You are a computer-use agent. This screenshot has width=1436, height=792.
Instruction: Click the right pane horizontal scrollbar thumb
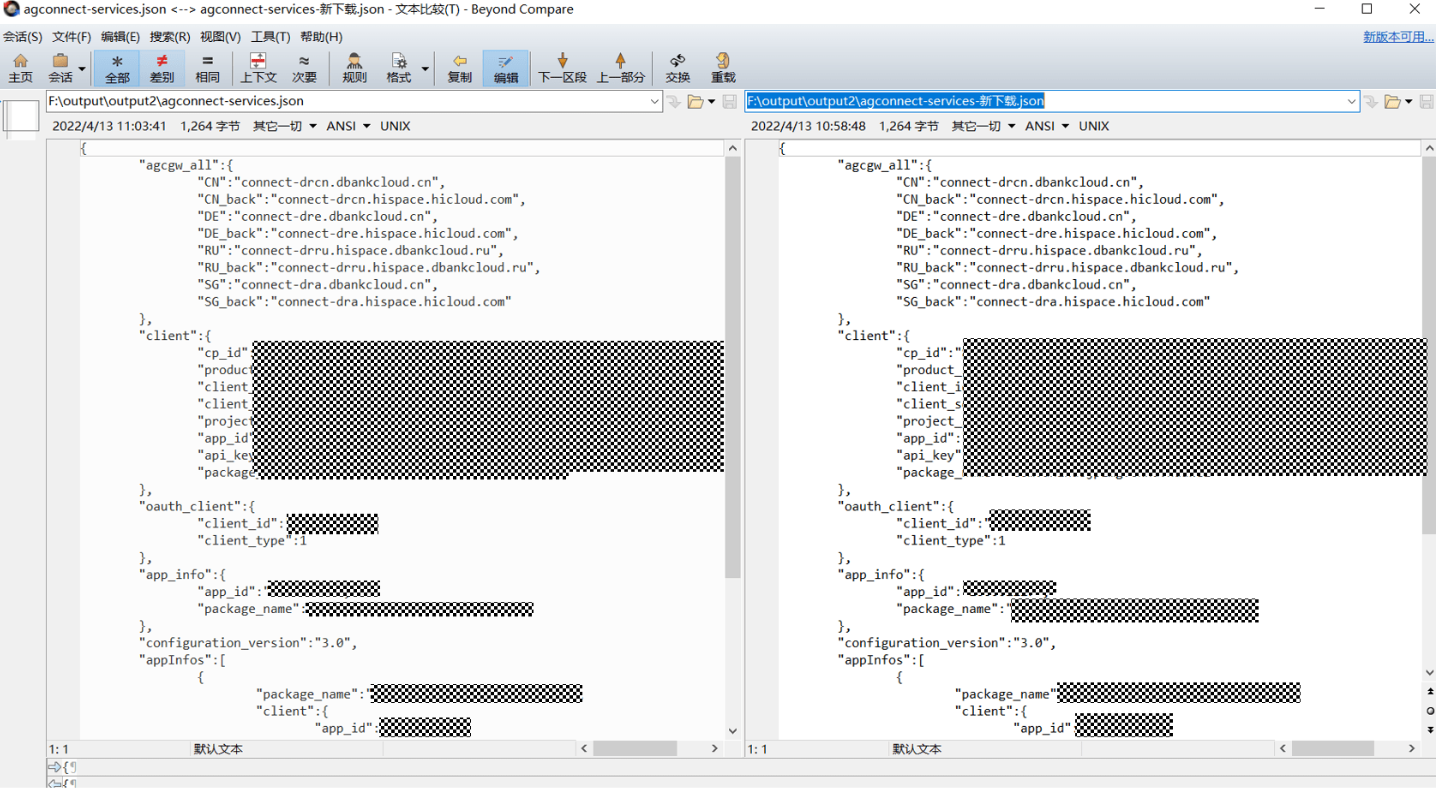(1333, 748)
